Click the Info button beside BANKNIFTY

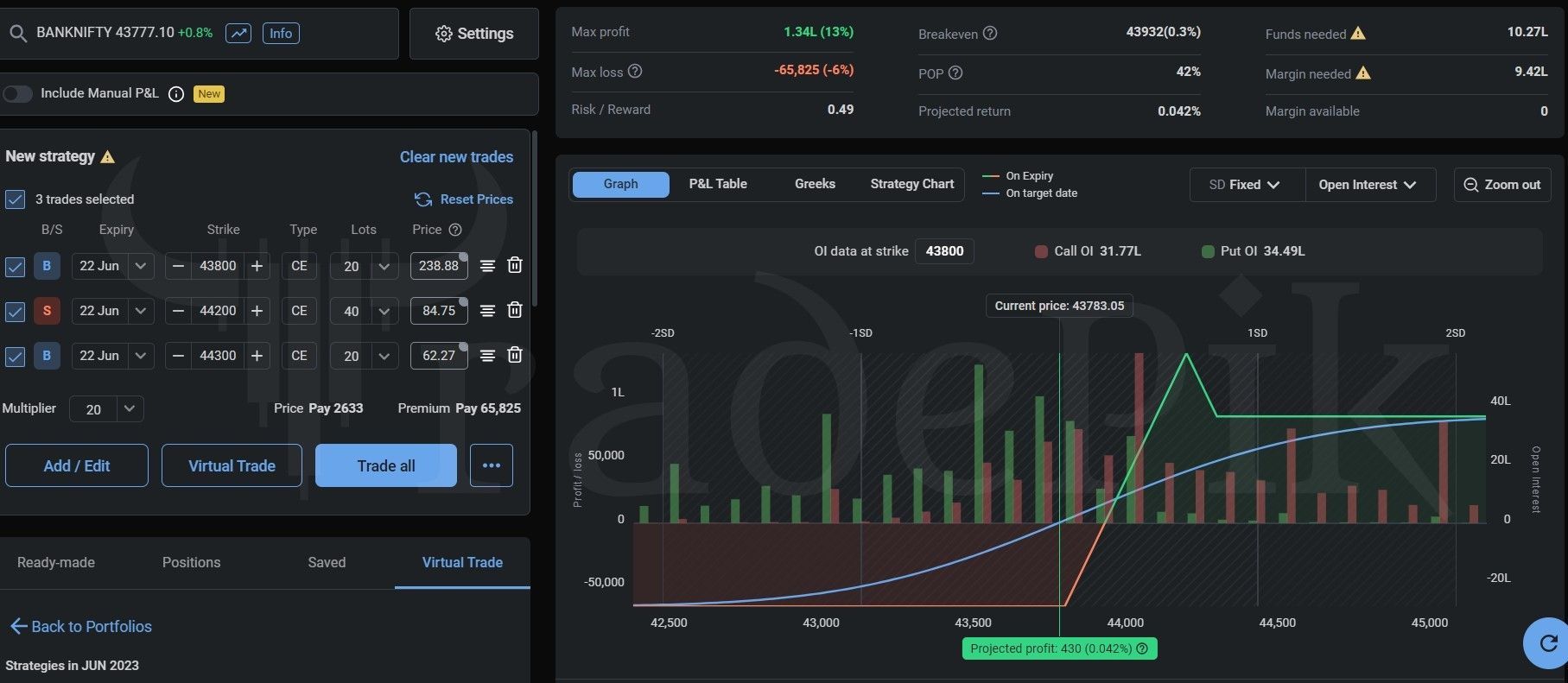[281, 33]
